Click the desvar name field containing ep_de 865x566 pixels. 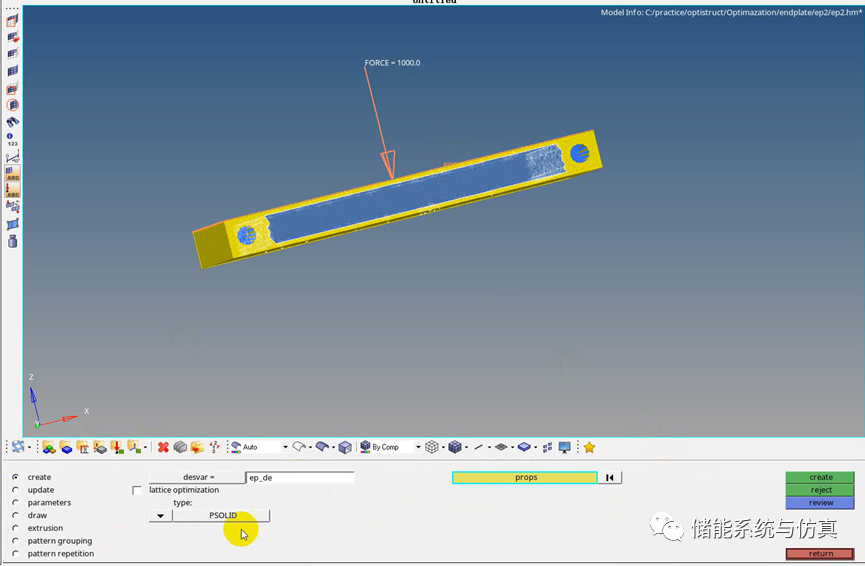(300, 477)
